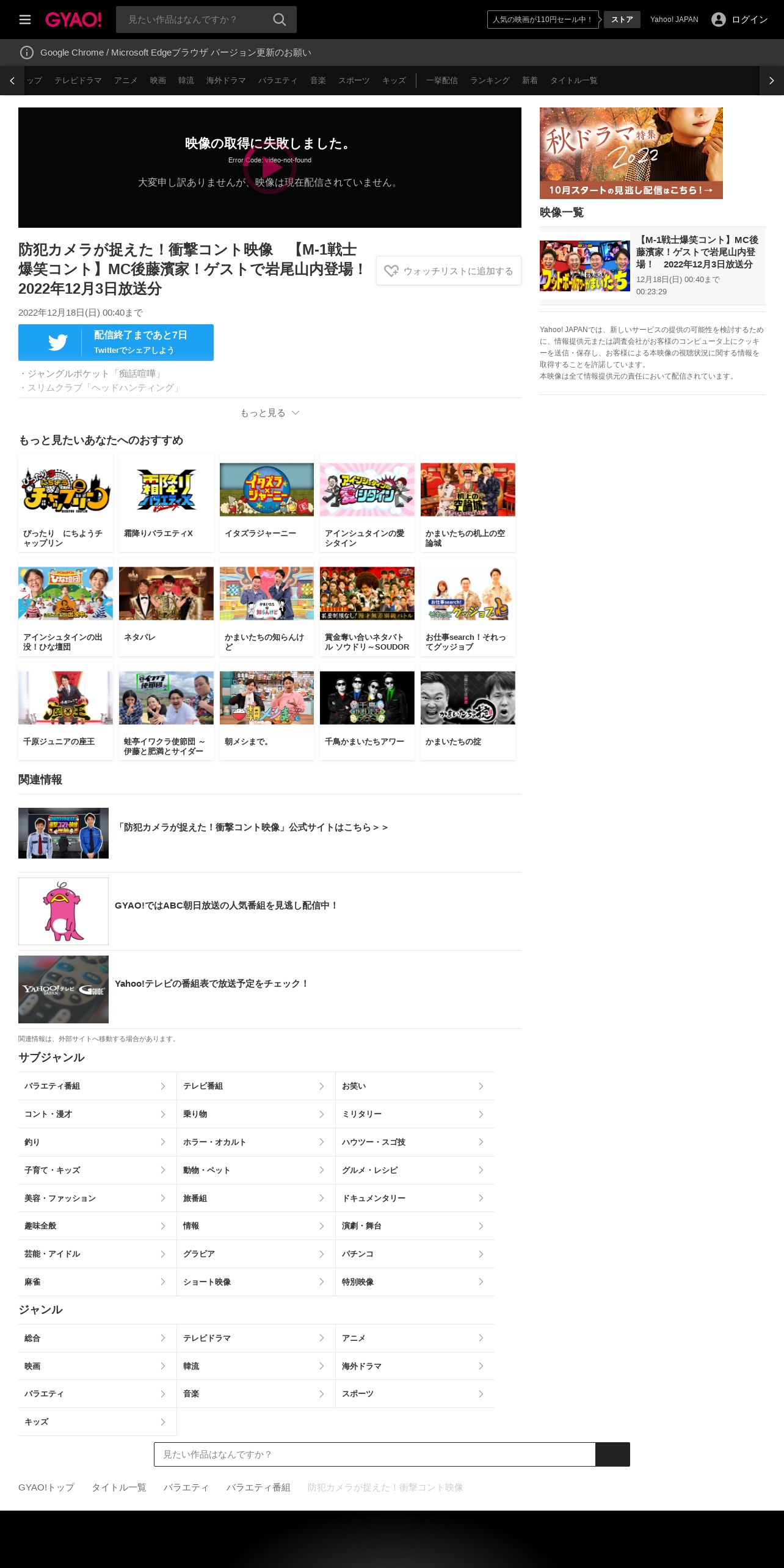Open キッズ genre row in bottom list
784x1568 pixels.
coord(97,1422)
